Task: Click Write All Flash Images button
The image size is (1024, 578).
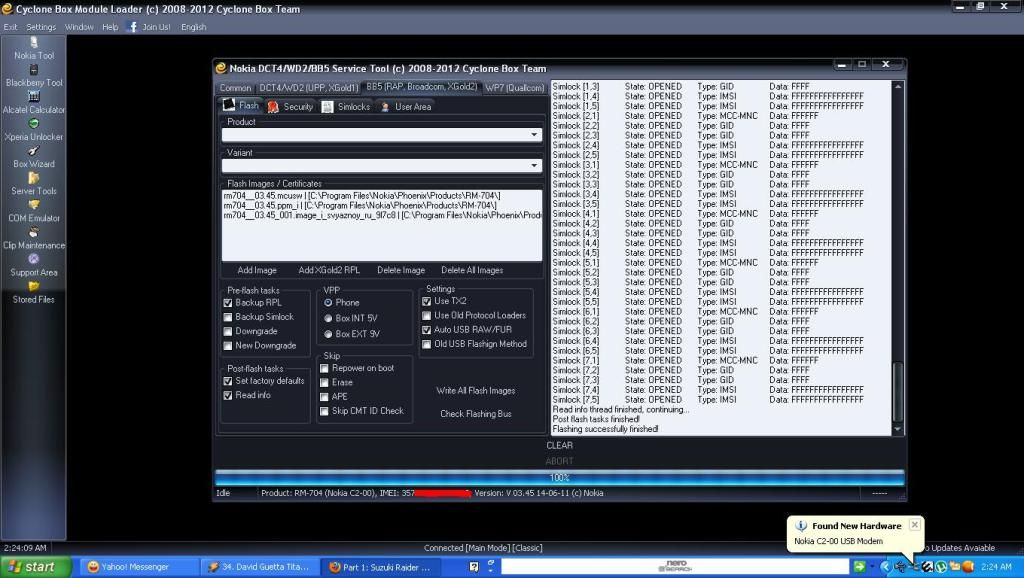Action: 476,391
